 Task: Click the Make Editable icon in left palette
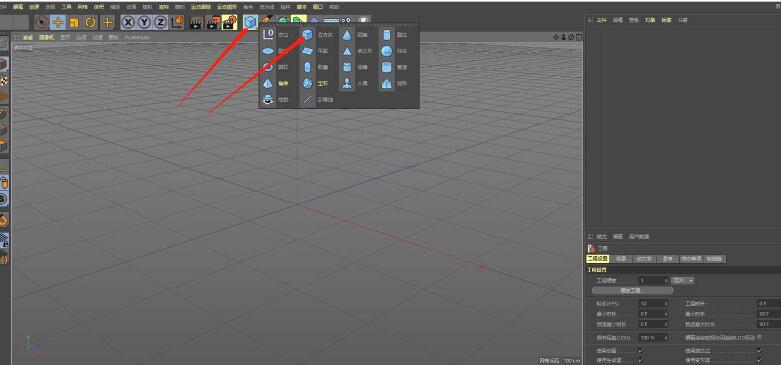click(4, 44)
